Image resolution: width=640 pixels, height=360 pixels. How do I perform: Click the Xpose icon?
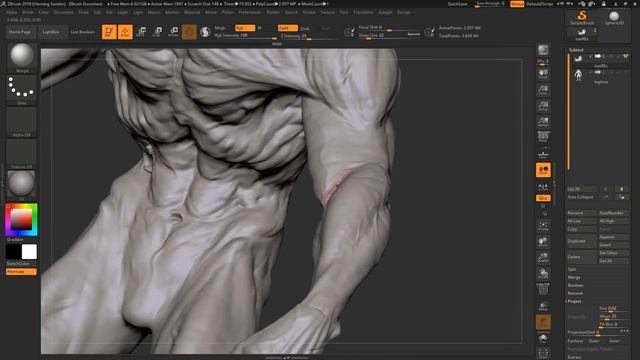click(x=543, y=353)
